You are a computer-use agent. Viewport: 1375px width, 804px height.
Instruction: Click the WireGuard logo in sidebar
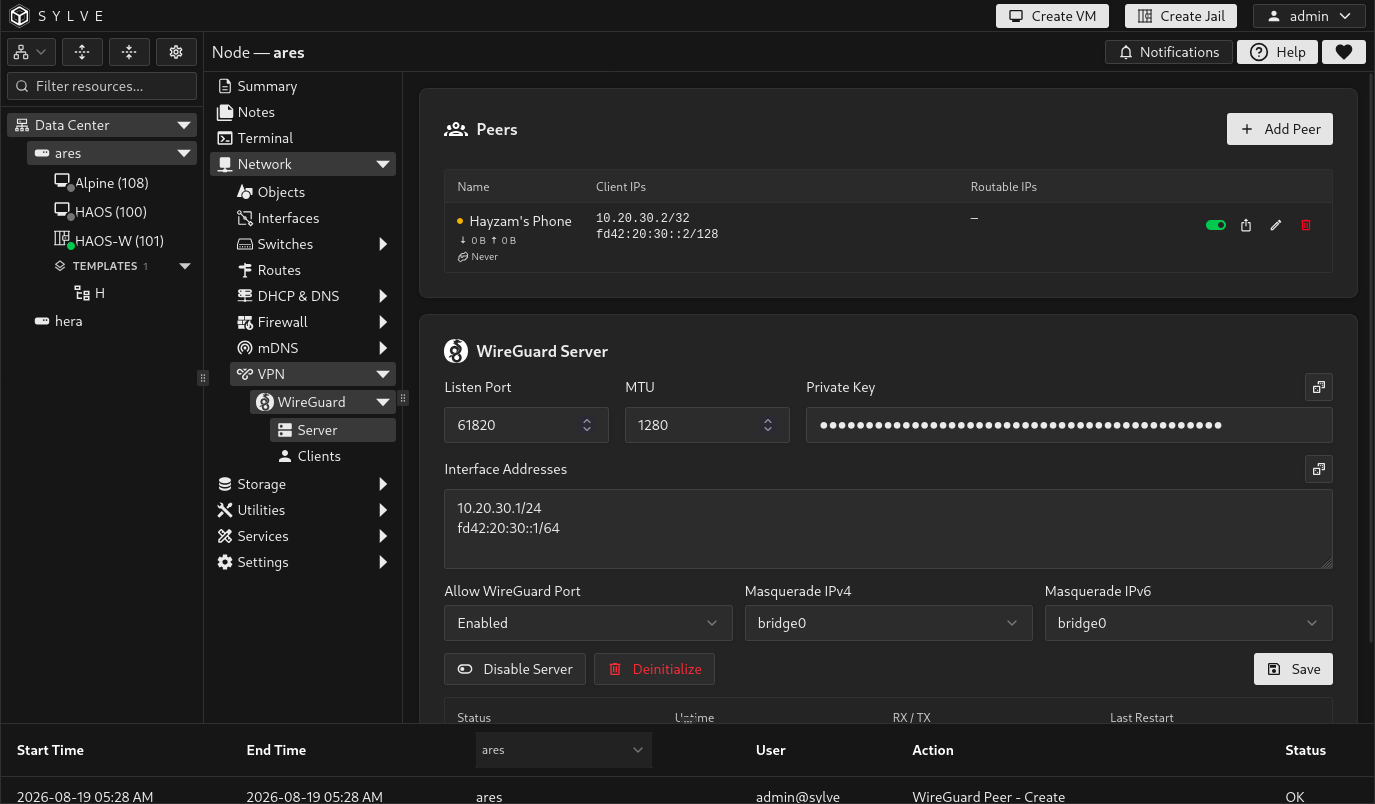265,402
